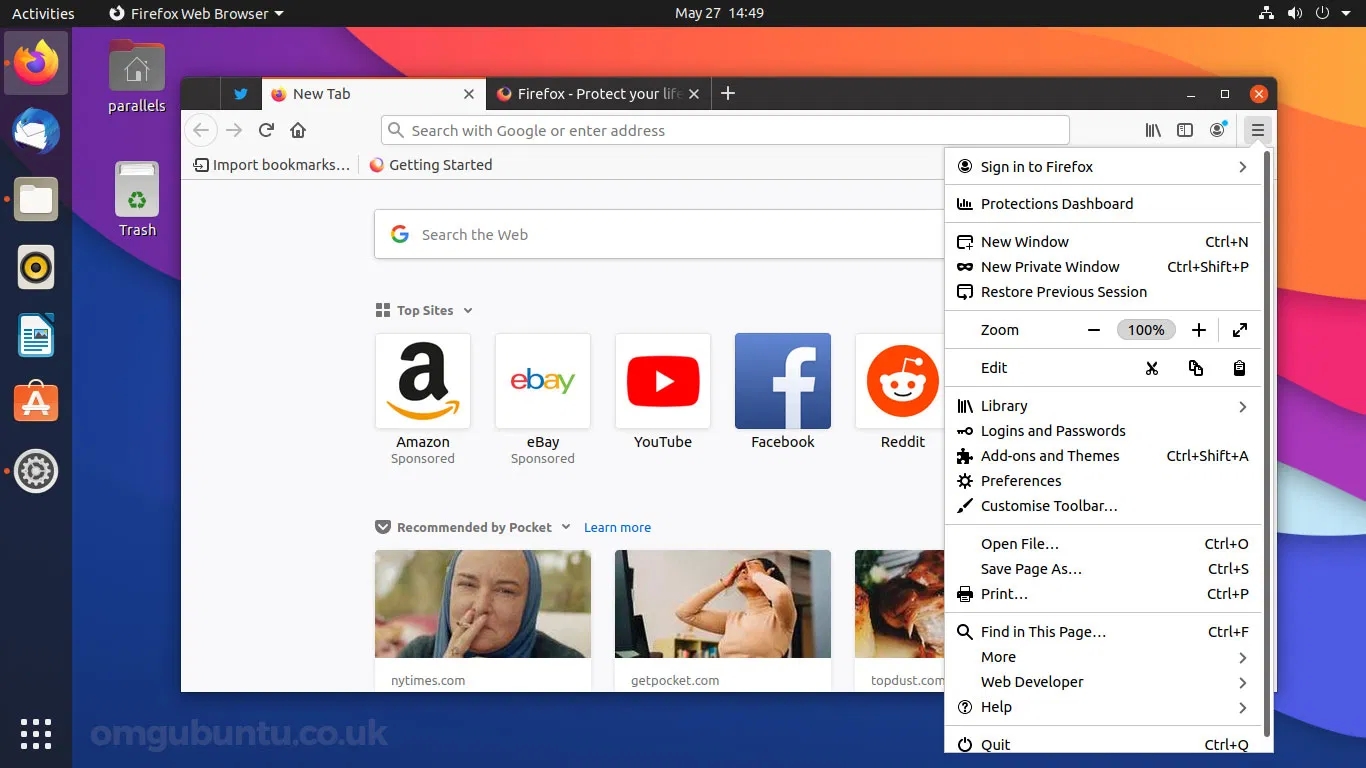Switch to the pinned Twitter tab

point(241,94)
